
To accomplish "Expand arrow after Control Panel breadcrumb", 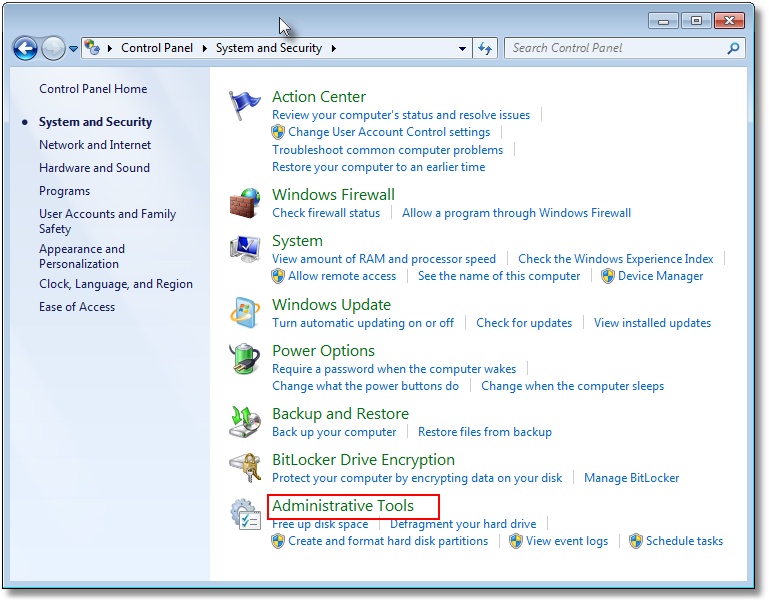I will [x=205, y=48].
